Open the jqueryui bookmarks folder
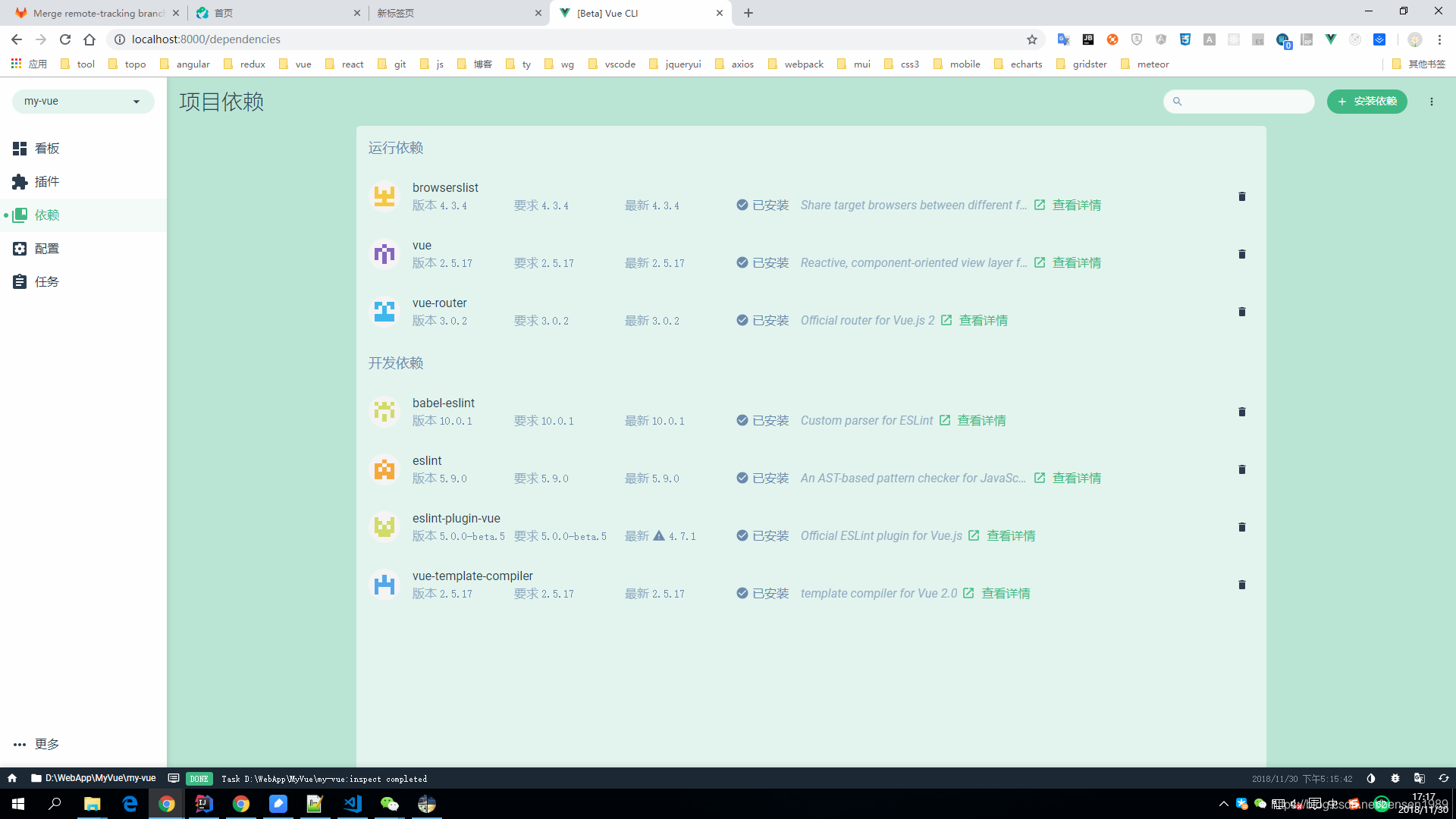This screenshot has width=1456, height=819. (x=675, y=64)
